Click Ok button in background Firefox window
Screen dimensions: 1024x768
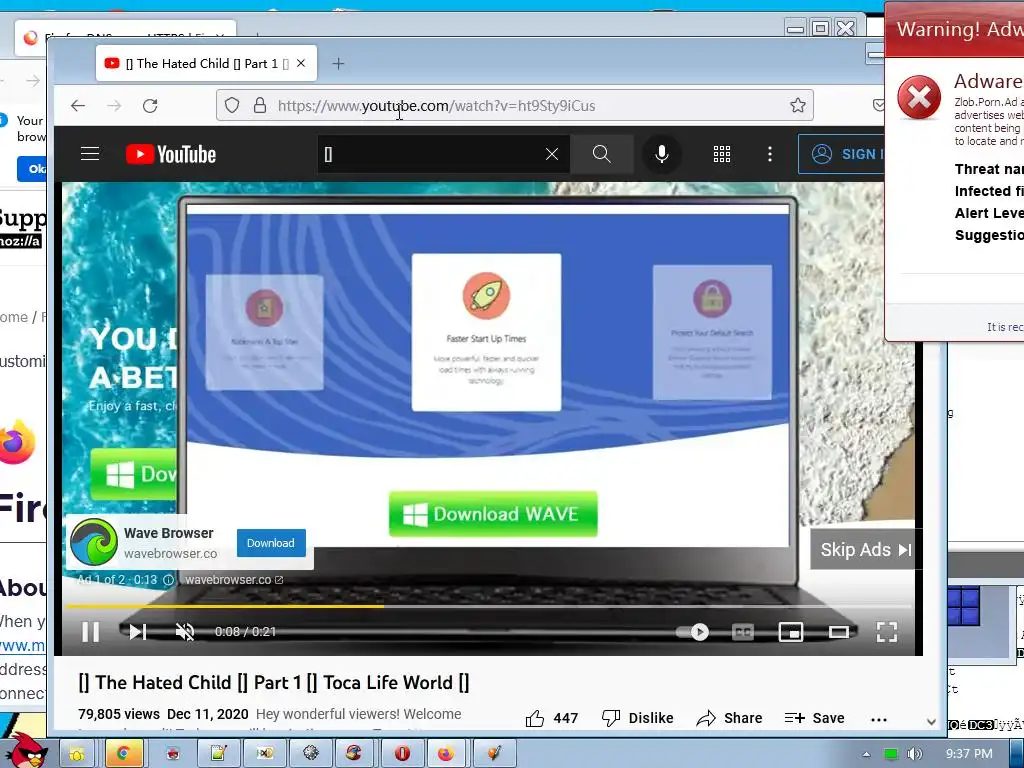[x=31, y=168]
